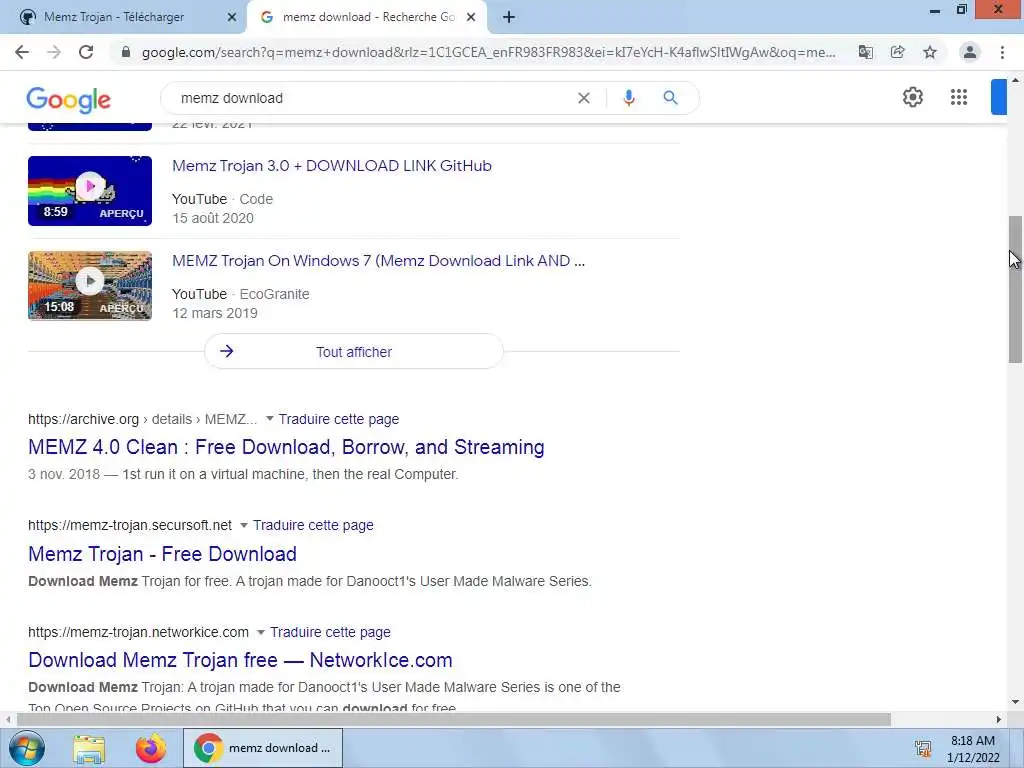Click Traduire cette page for archive.org result
The width and height of the screenshot is (1024, 768).
(339, 419)
